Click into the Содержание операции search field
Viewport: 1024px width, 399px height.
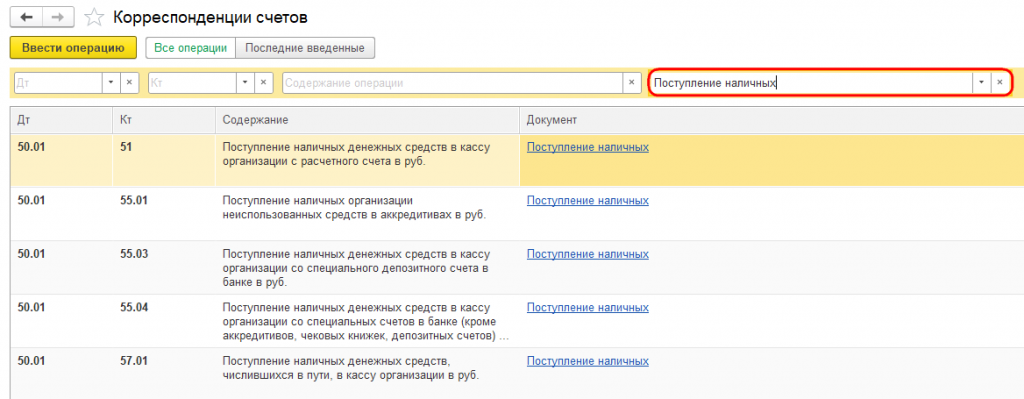(x=453, y=83)
